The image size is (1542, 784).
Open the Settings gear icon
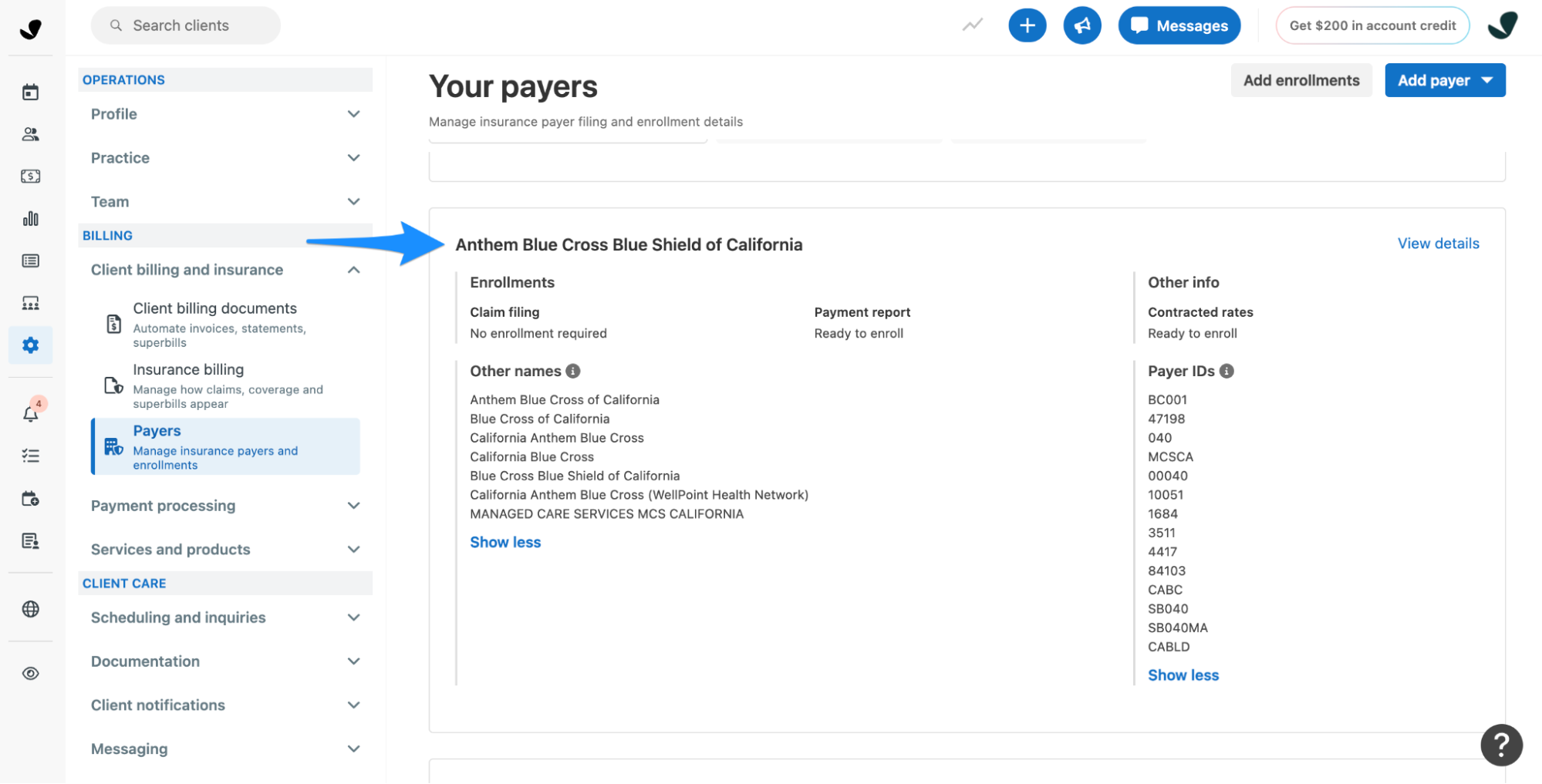click(x=30, y=345)
